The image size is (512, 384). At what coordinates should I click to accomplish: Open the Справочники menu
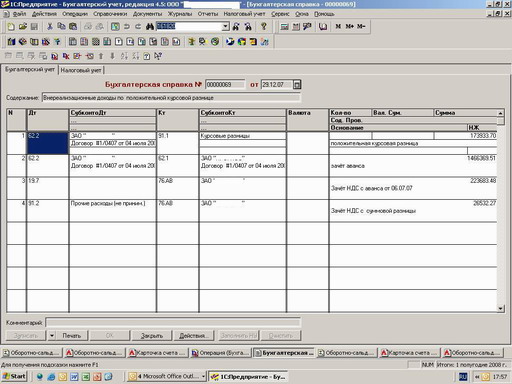[110, 14]
